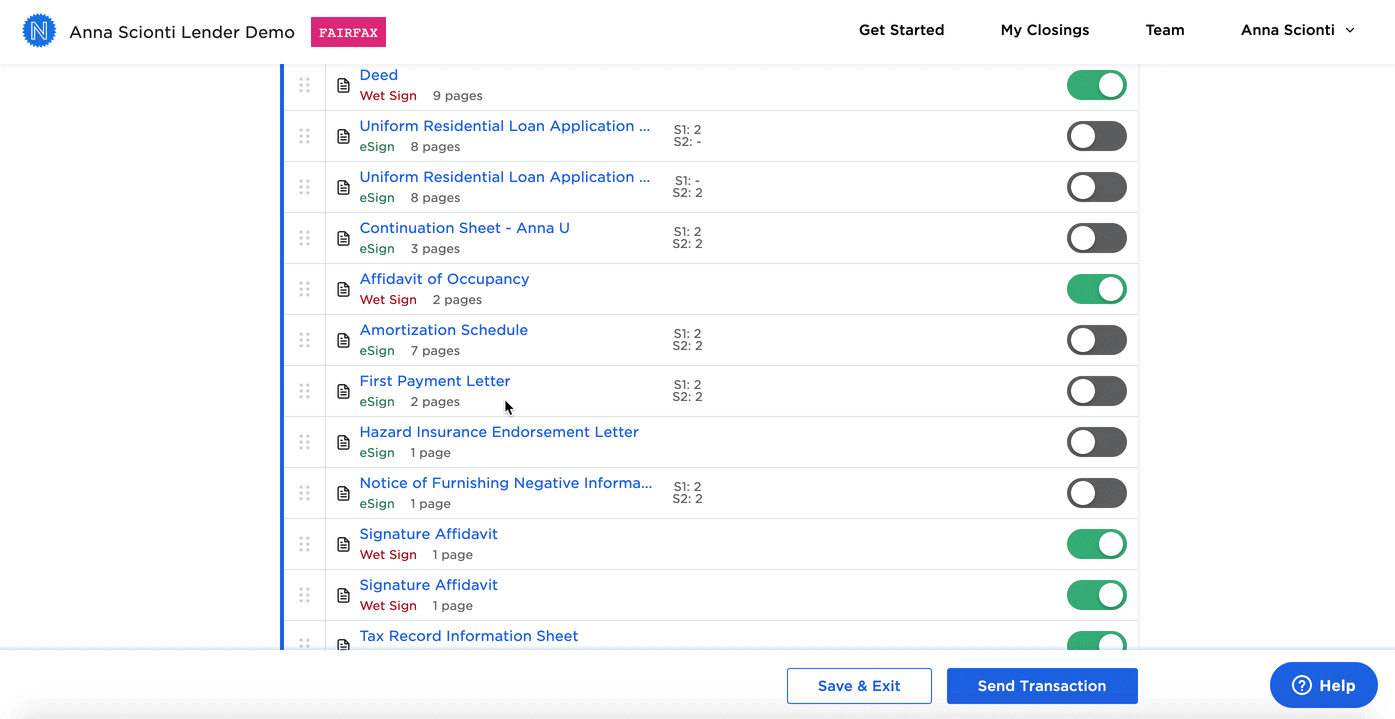Expand the Anna Scionti account dropdown
The image size is (1395, 719).
pos(1297,30)
